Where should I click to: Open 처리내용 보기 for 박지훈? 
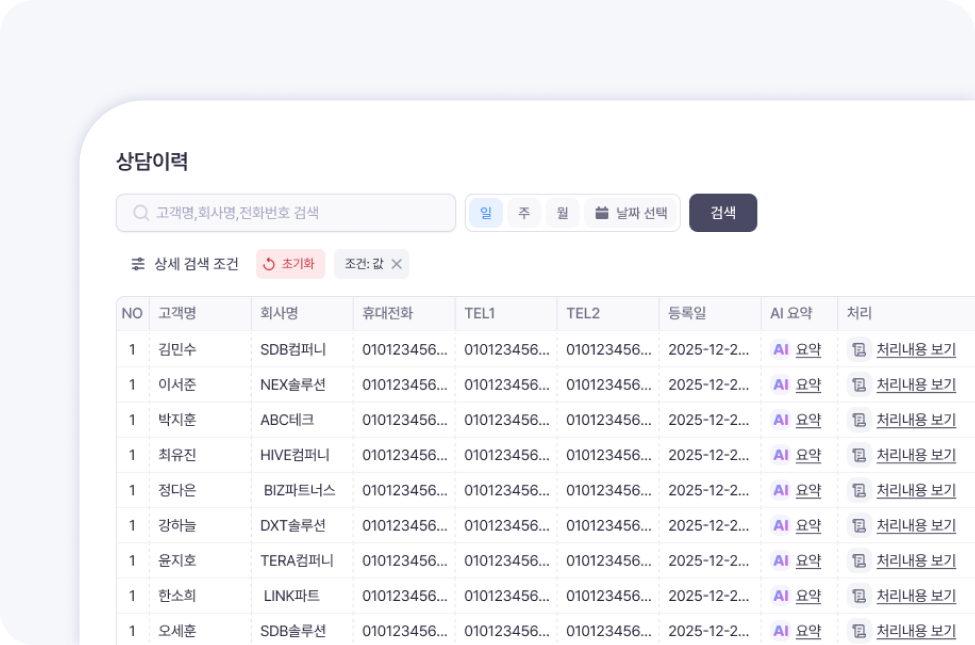coord(916,420)
